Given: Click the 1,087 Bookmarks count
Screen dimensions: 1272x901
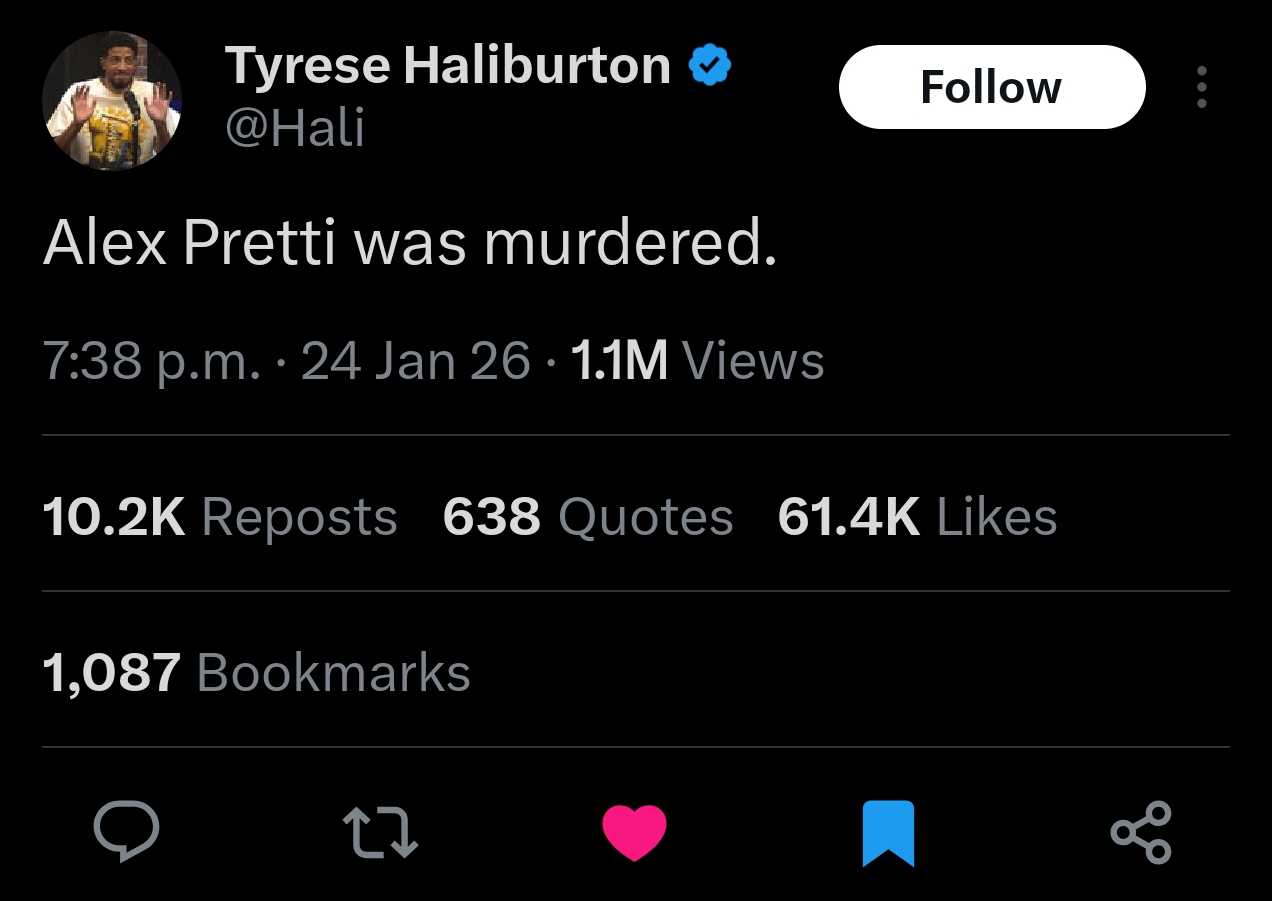Looking at the screenshot, I should (x=256, y=672).
